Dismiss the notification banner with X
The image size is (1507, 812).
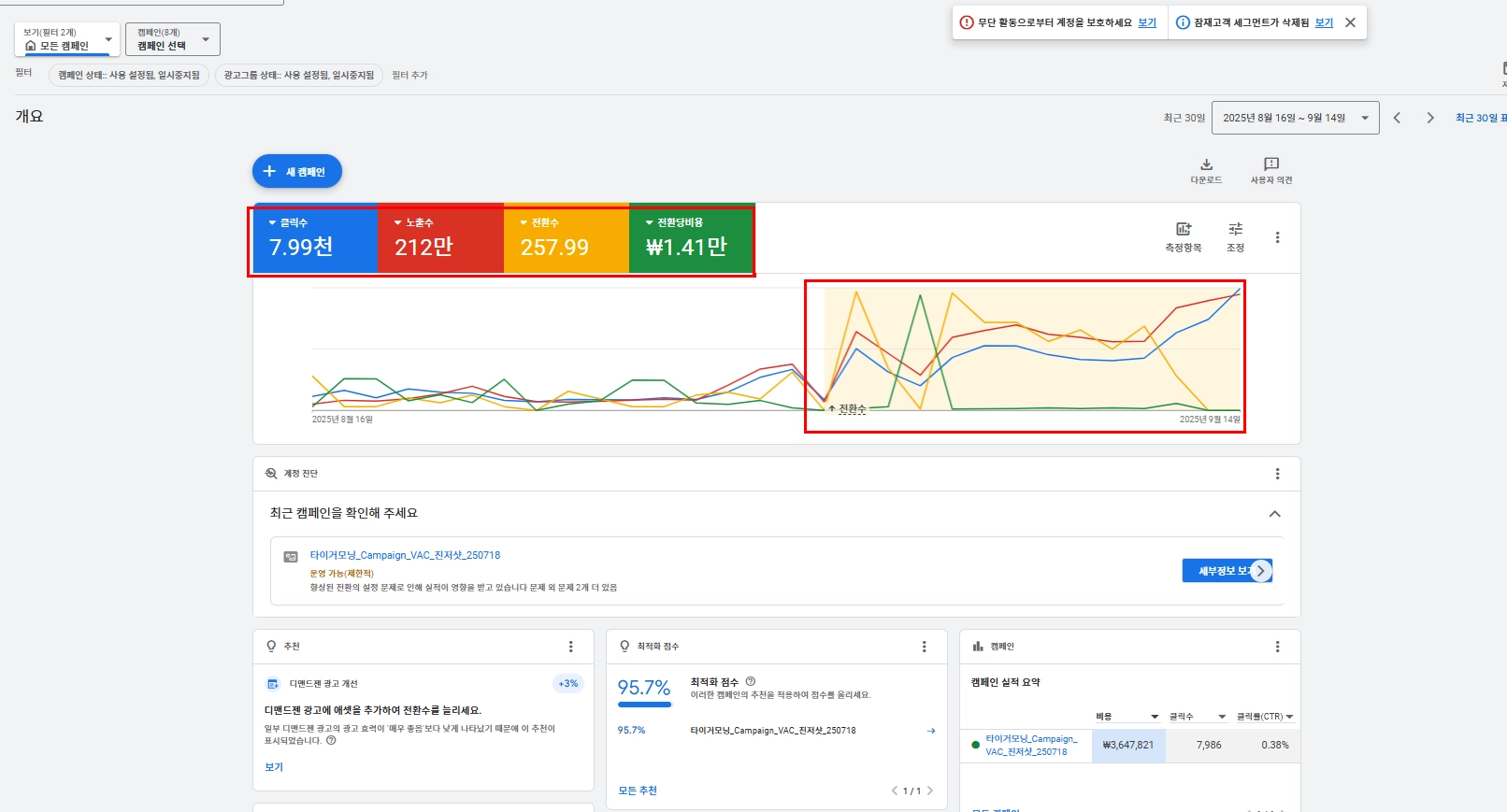click(1350, 22)
